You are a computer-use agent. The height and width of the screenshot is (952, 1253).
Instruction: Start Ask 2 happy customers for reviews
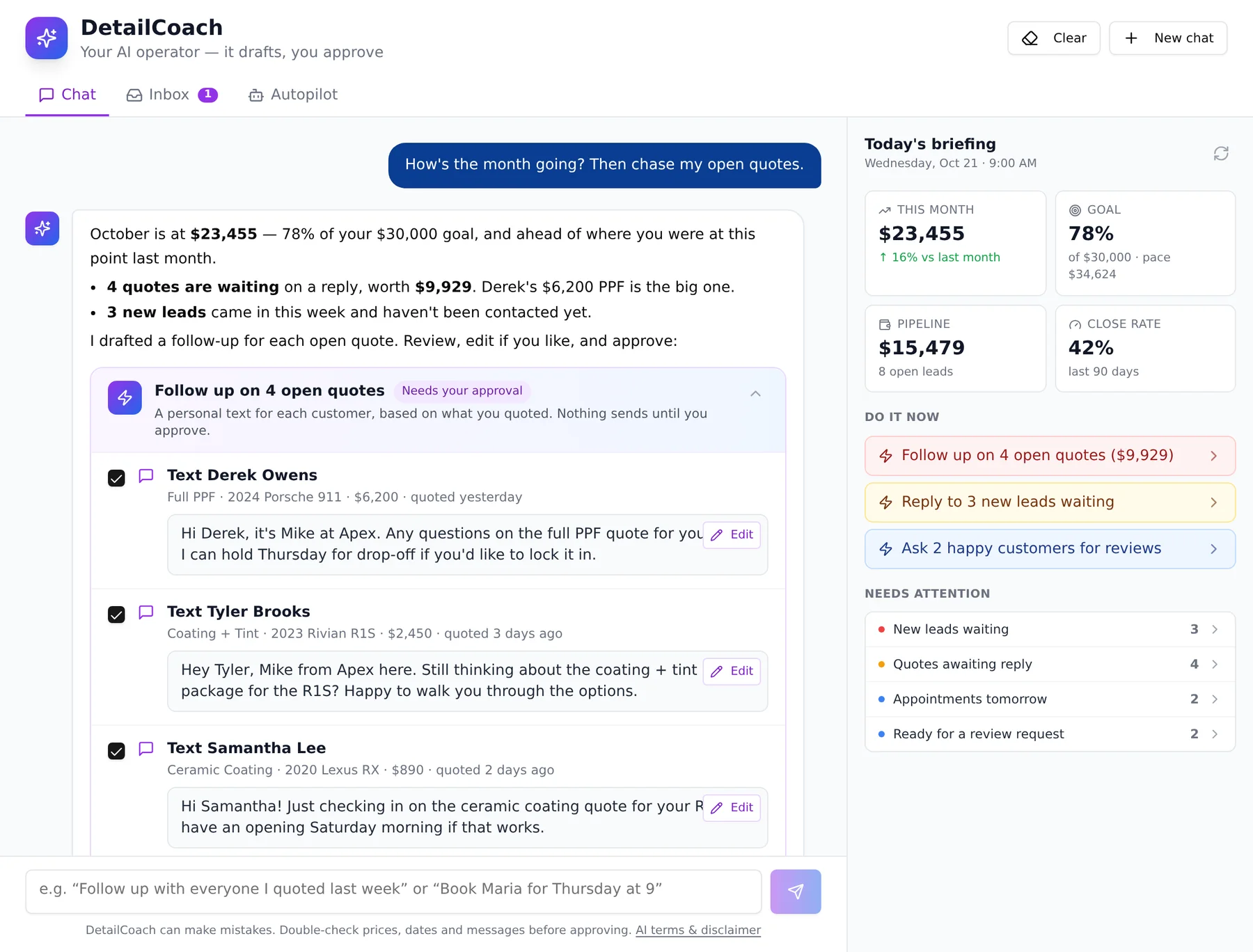pyautogui.click(x=1050, y=549)
